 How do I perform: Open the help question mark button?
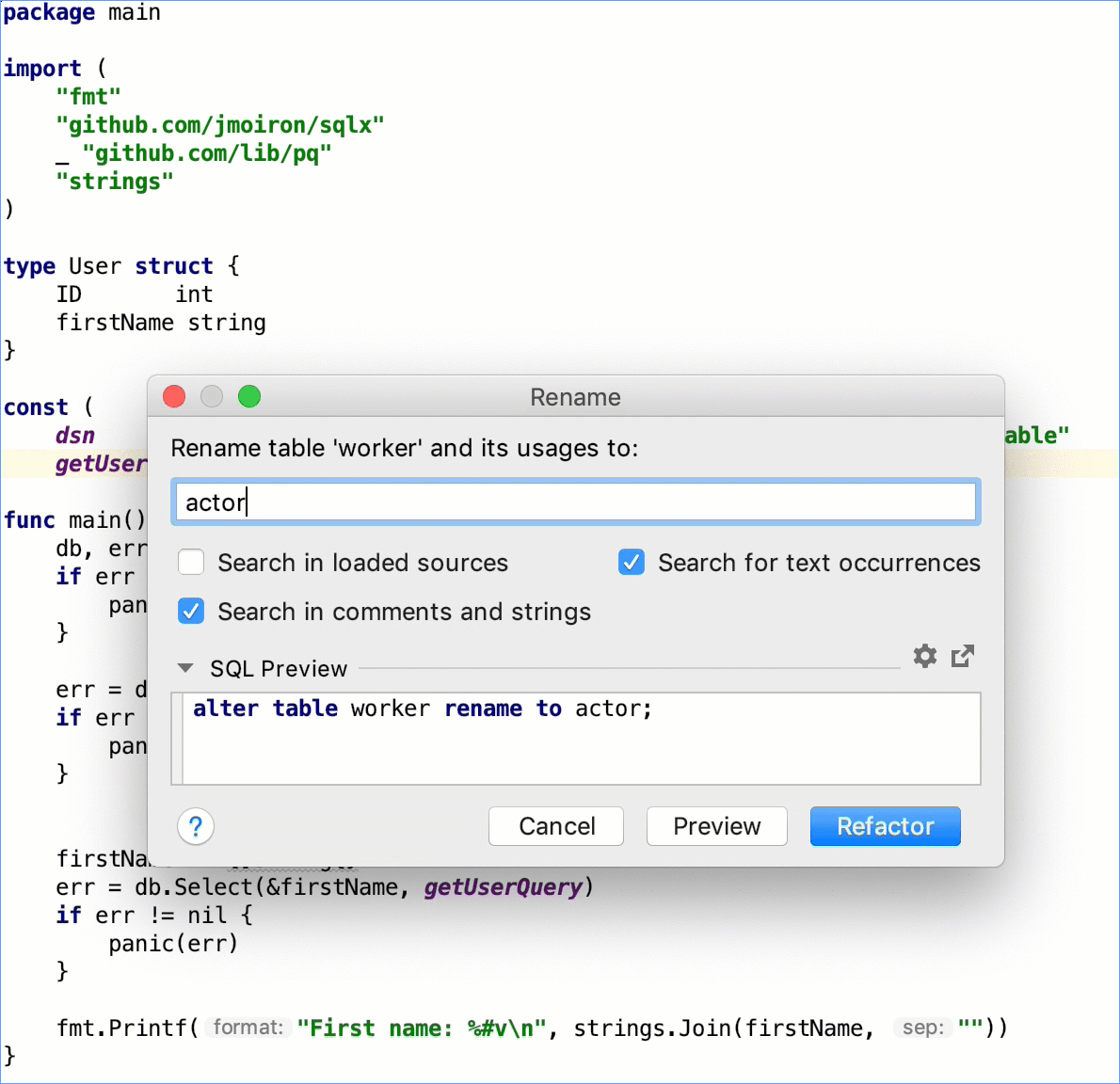point(195,826)
